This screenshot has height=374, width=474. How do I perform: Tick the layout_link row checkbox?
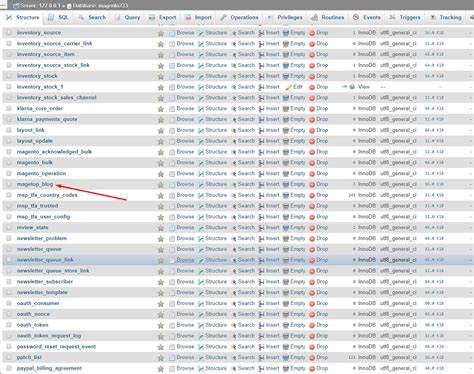click(x=9, y=130)
